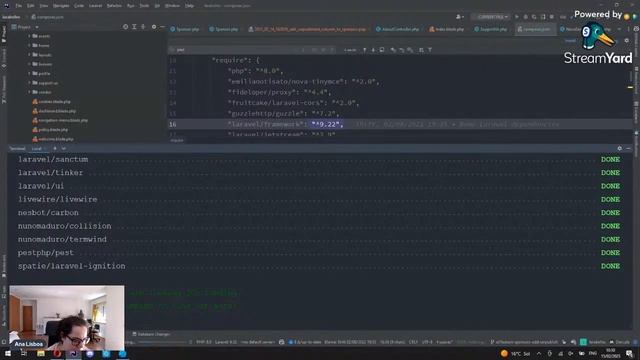Click the select-opened-file target icon in Project panel
This screenshot has height=360, width=640.
125,27
